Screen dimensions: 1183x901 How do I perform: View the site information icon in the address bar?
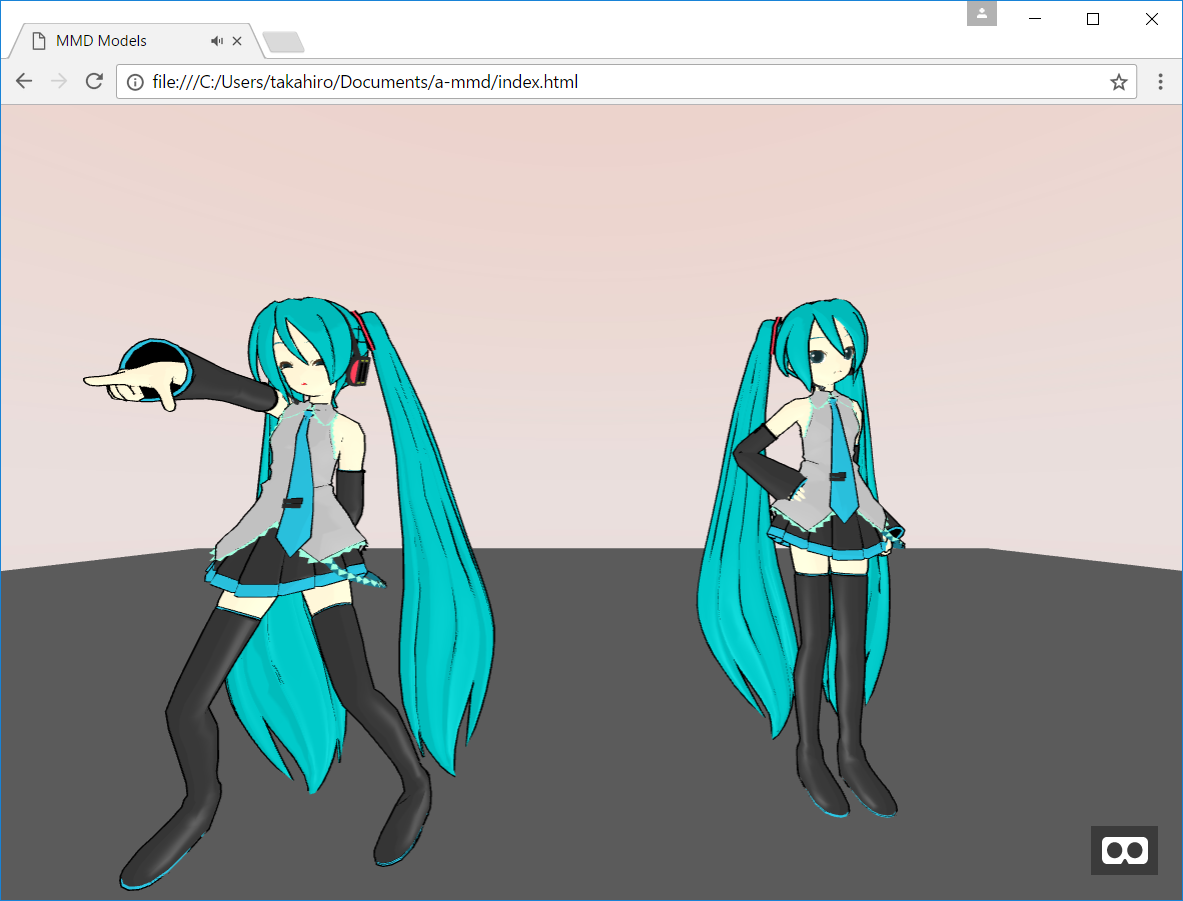point(135,82)
